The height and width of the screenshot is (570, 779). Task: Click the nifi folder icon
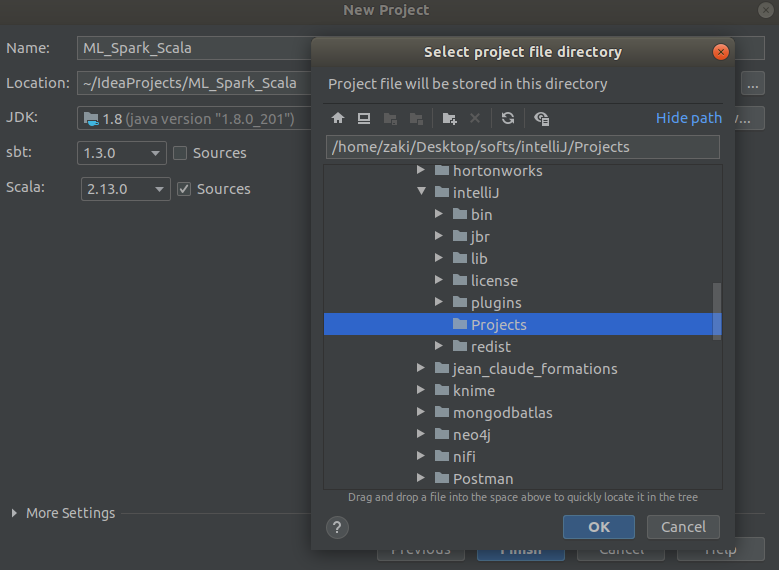(442, 456)
